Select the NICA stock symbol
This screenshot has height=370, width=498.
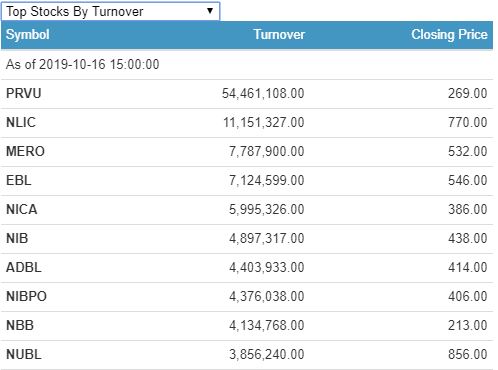[22, 209]
